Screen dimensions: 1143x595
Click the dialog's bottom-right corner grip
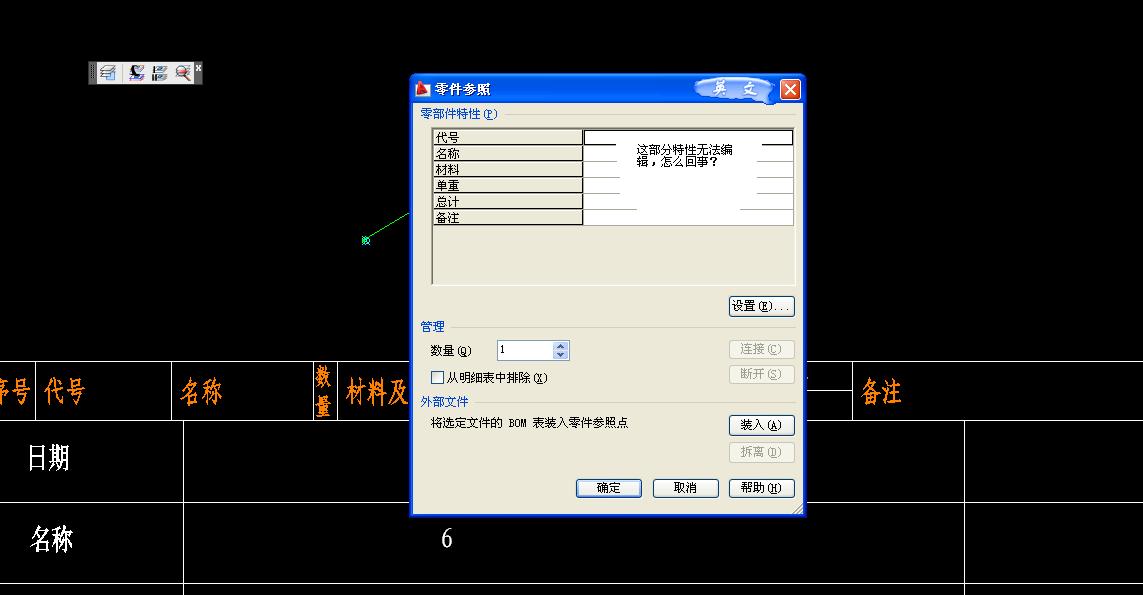tap(797, 508)
